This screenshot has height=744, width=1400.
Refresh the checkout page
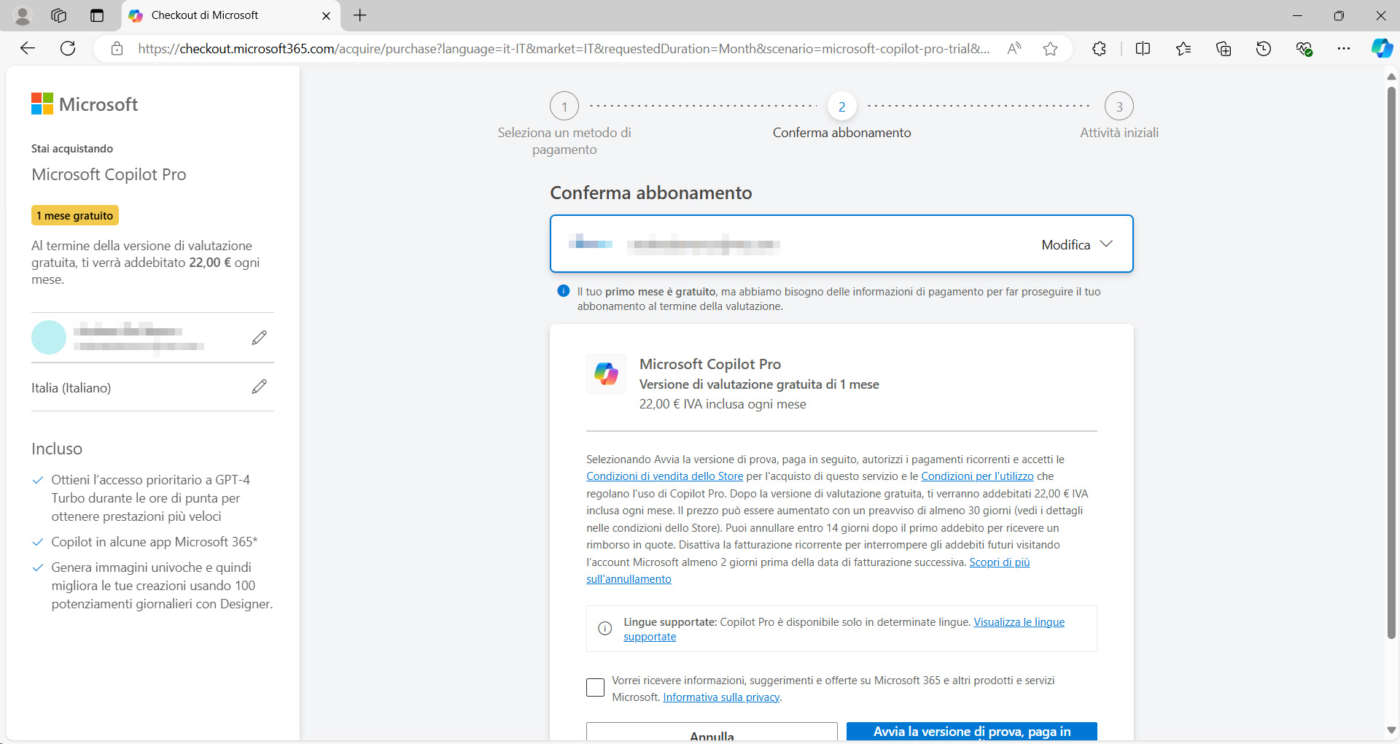(68, 48)
